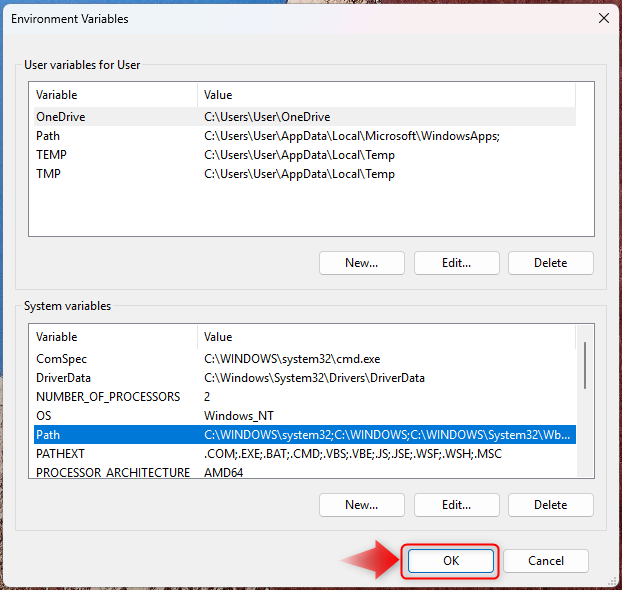Choose the PATHEXT system variable

pos(59,454)
